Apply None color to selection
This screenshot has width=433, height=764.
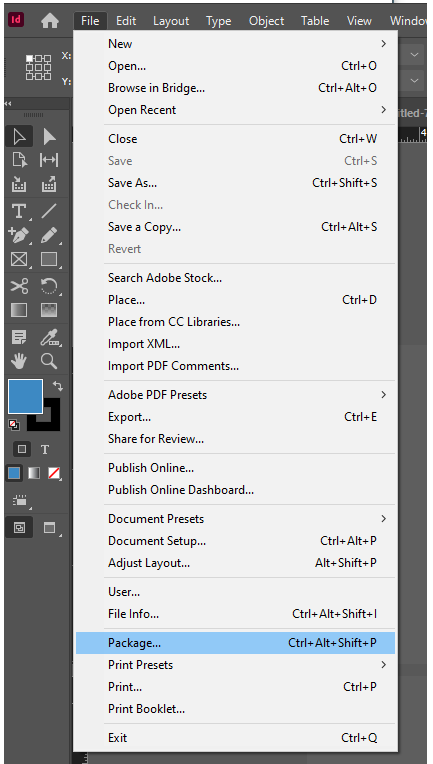tap(54, 473)
